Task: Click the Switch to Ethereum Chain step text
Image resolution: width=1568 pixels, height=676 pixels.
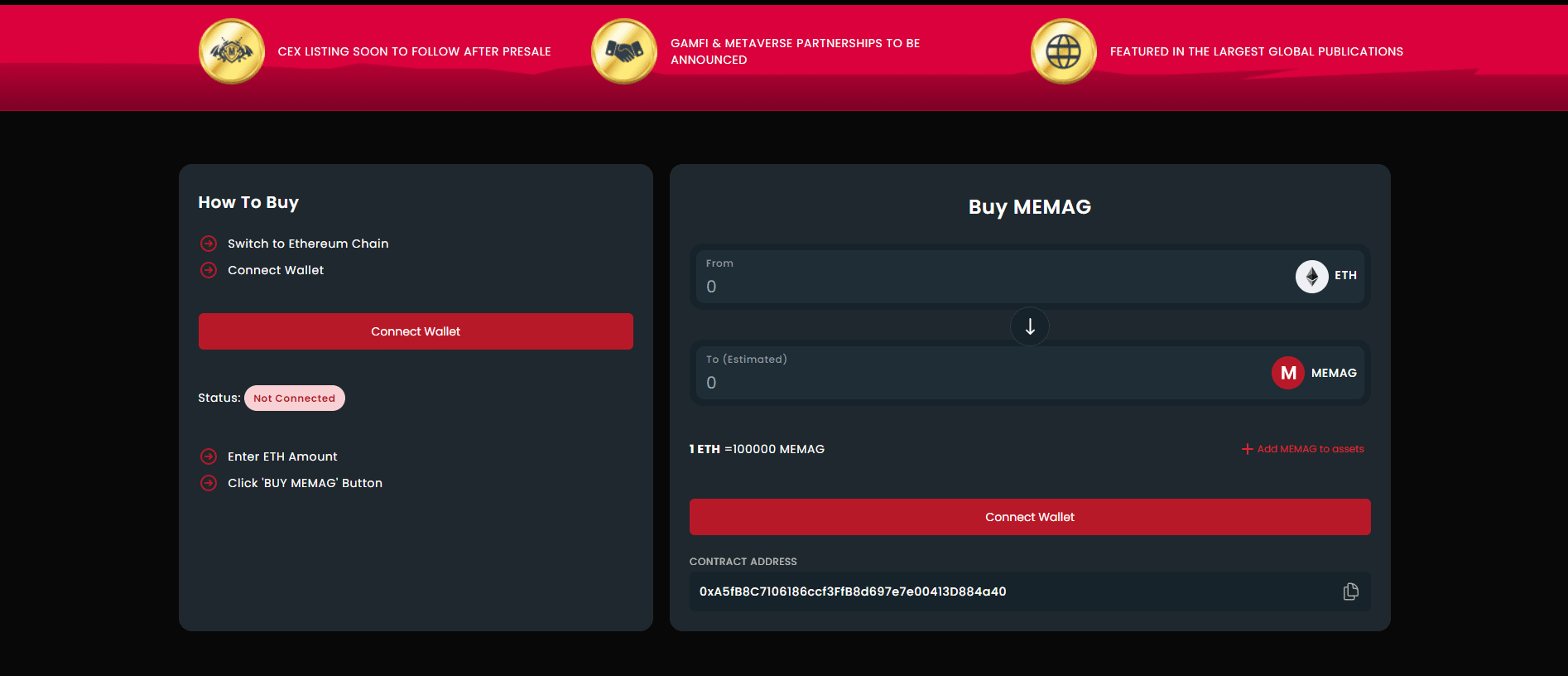Action: coord(308,244)
